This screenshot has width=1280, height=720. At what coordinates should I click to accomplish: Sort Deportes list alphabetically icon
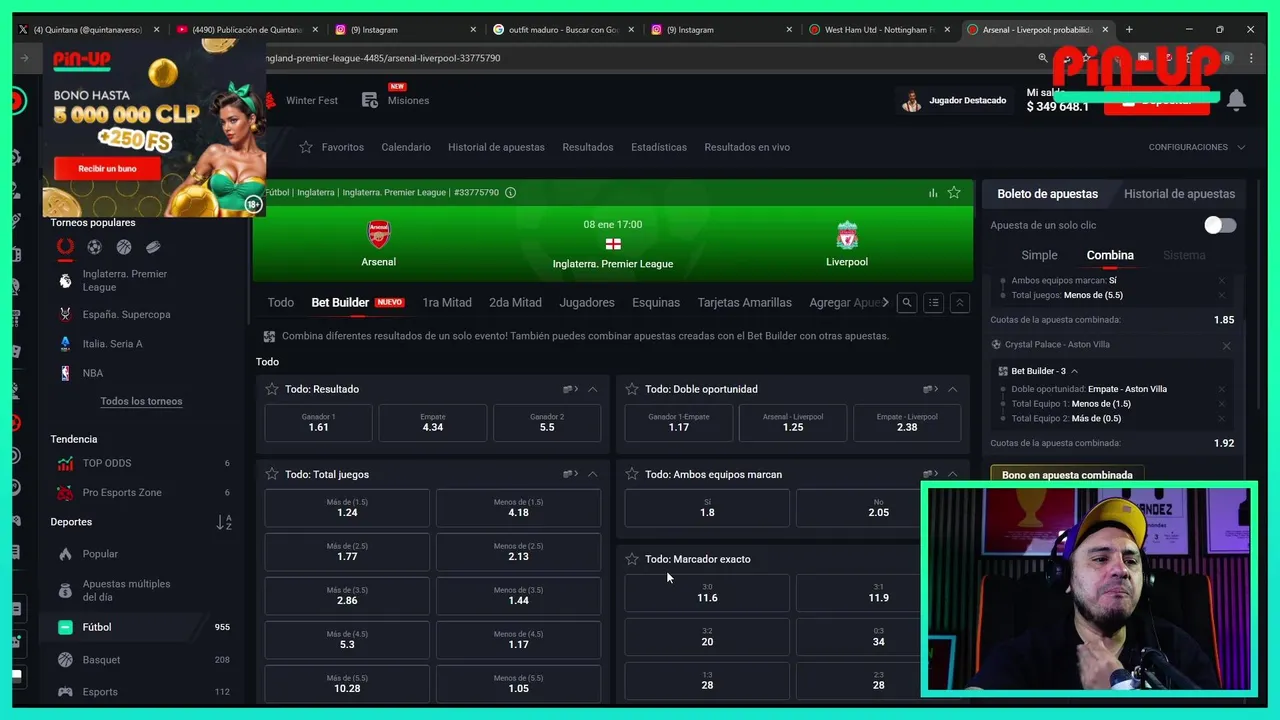click(x=224, y=522)
